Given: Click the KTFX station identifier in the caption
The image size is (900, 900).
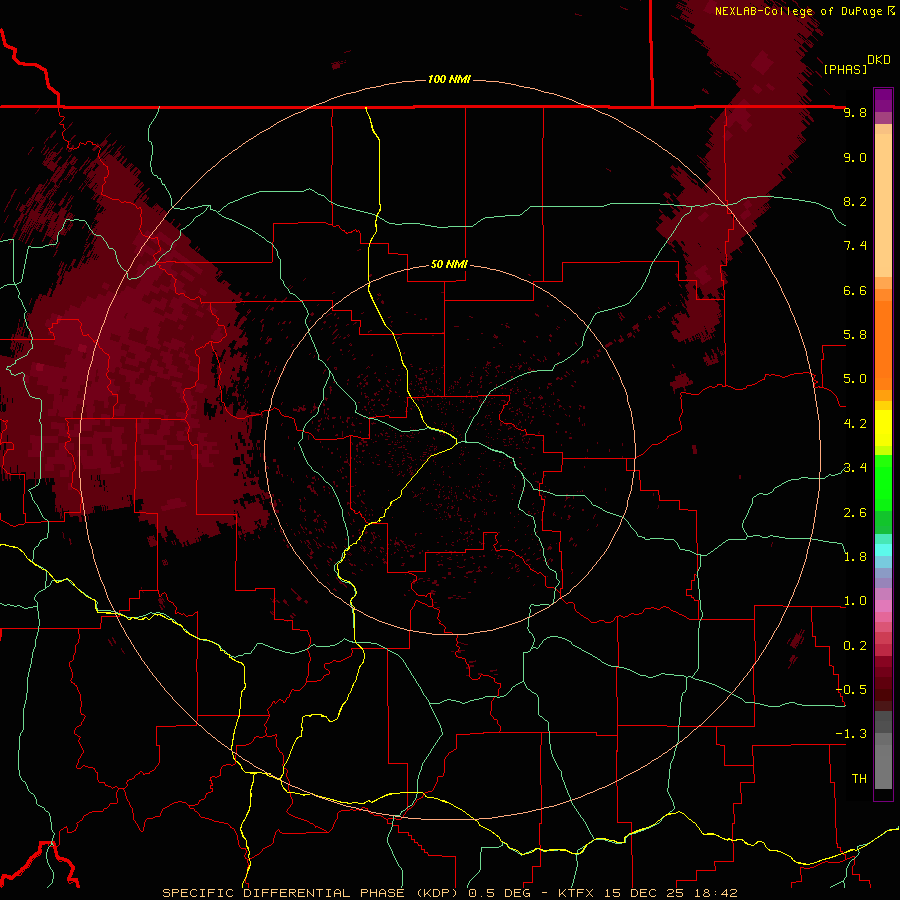Looking at the screenshot, I should point(577,893).
